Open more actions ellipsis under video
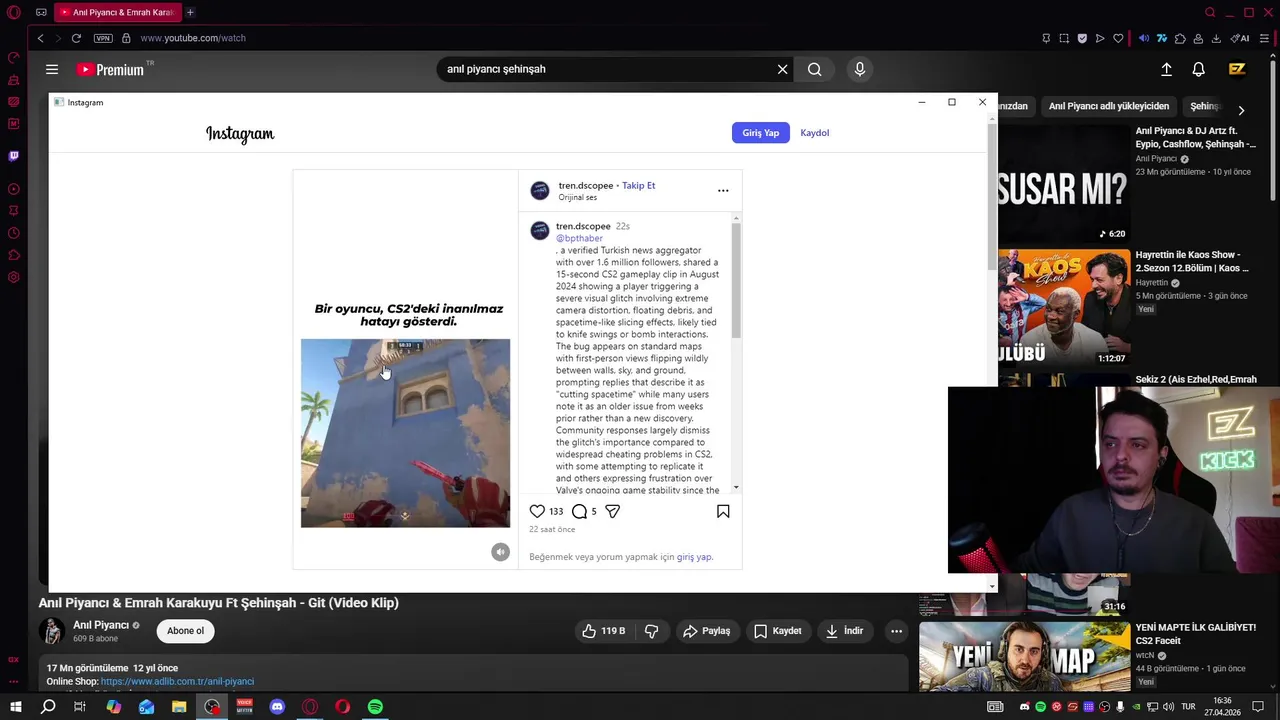 click(896, 631)
